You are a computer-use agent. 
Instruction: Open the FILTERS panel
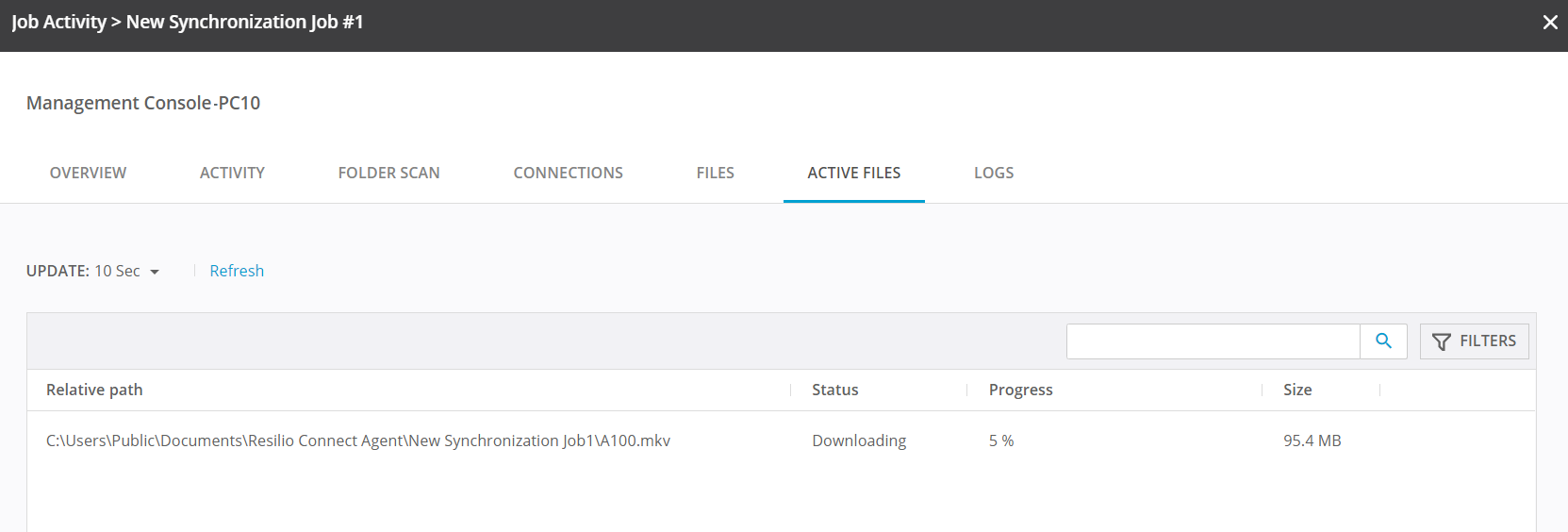pos(1474,341)
